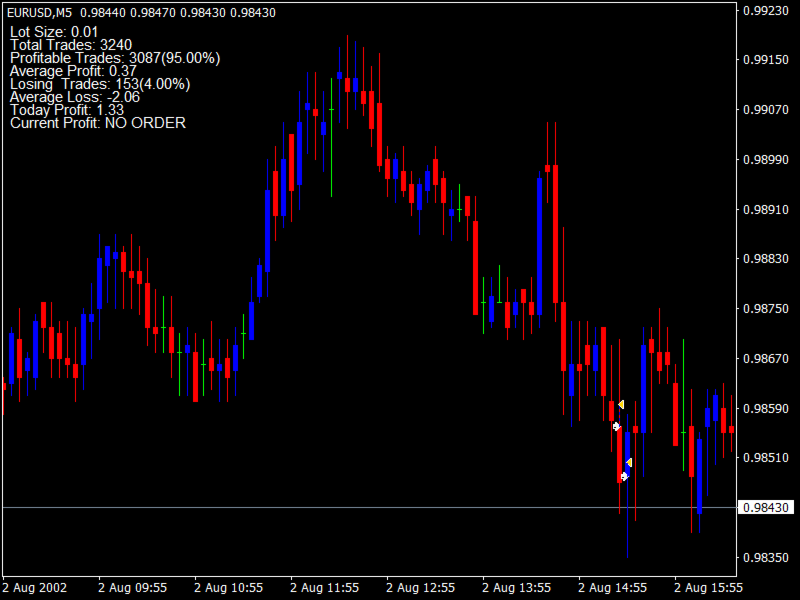Click the upper yellow trade-close arrow marker
The height and width of the screenshot is (600, 800).
coord(621,405)
